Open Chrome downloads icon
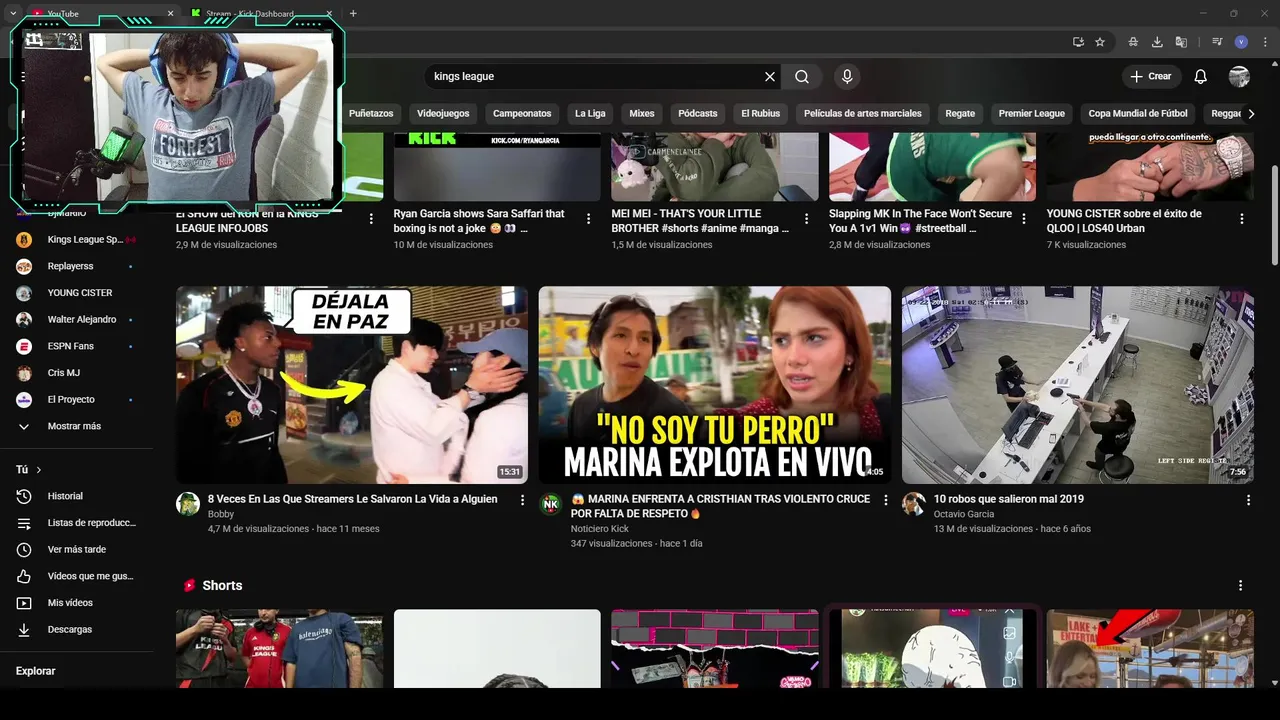This screenshot has height=720, width=1280. [1157, 42]
